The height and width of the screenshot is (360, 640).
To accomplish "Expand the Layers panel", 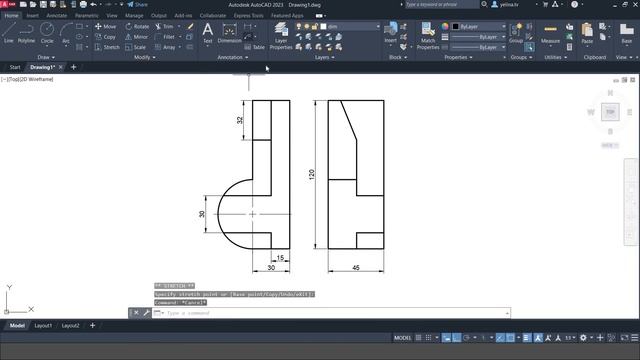I will [324, 57].
